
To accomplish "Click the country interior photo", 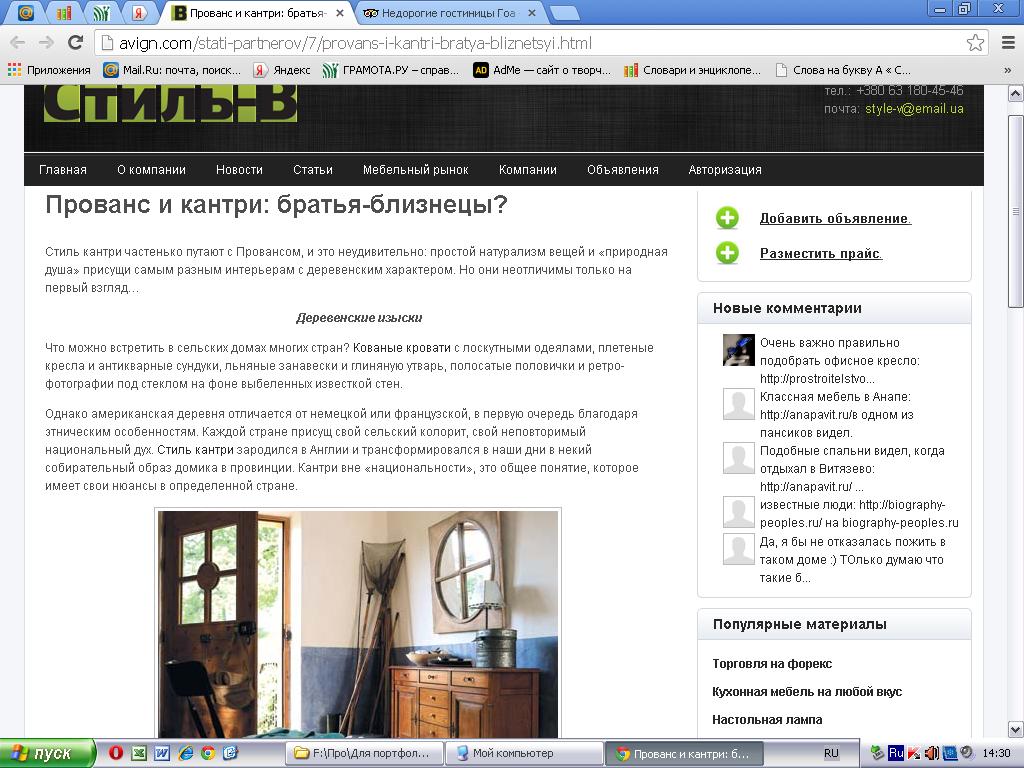I will 358,624.
